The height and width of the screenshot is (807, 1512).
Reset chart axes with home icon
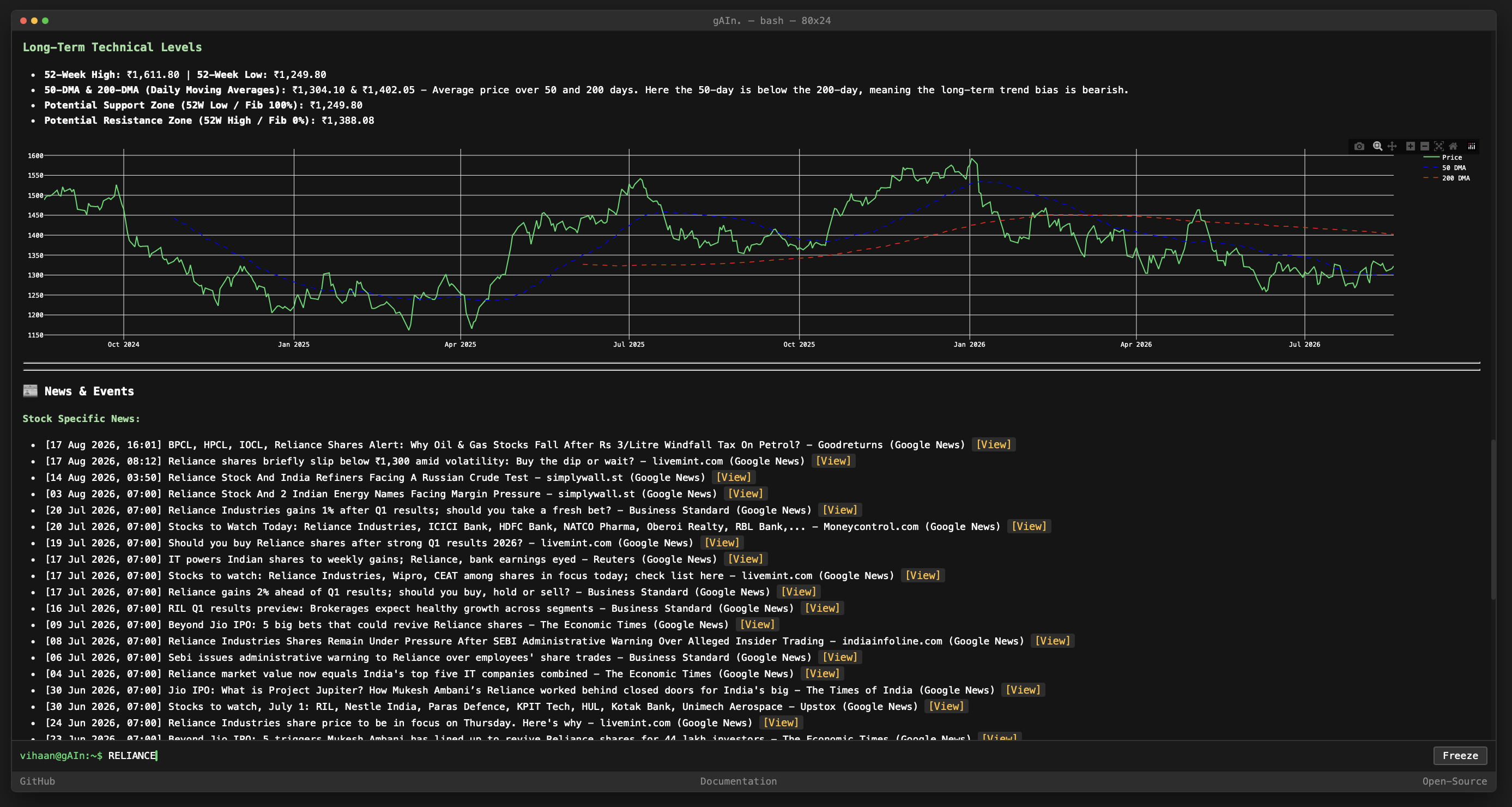click(1453, 146)
